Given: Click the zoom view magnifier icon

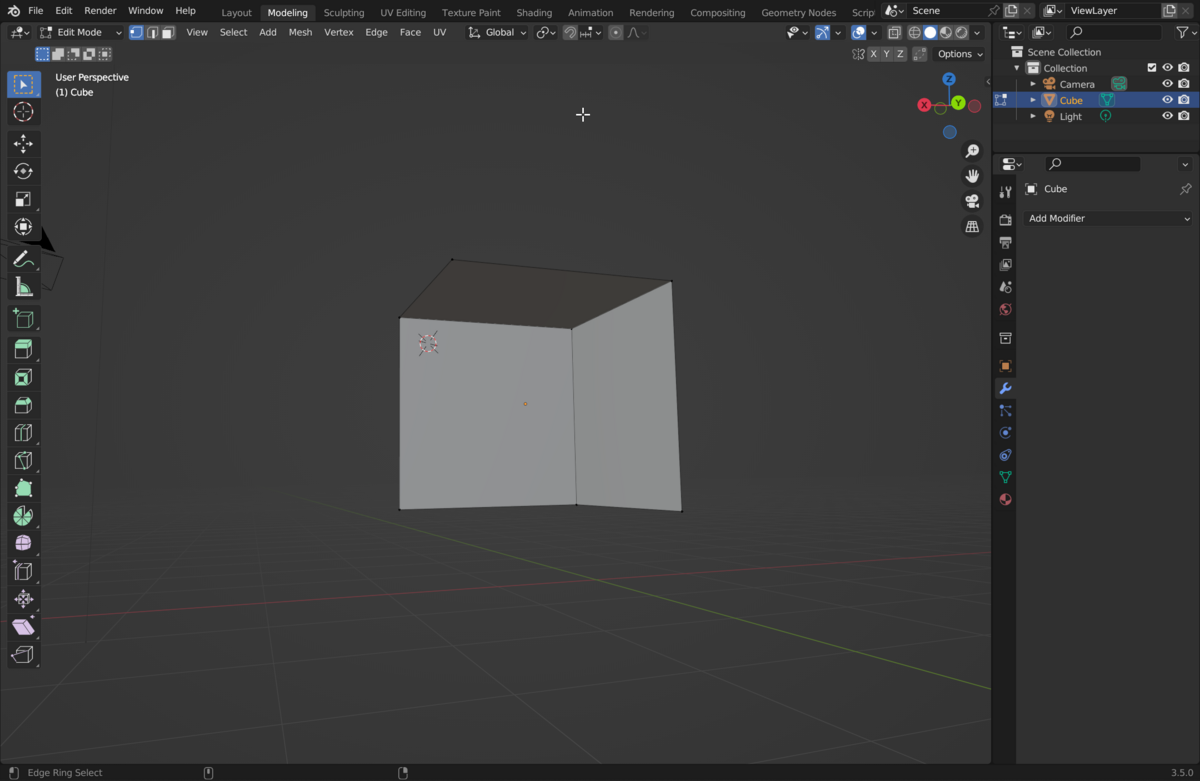Looking at the screenshot, I should [972, 151].
